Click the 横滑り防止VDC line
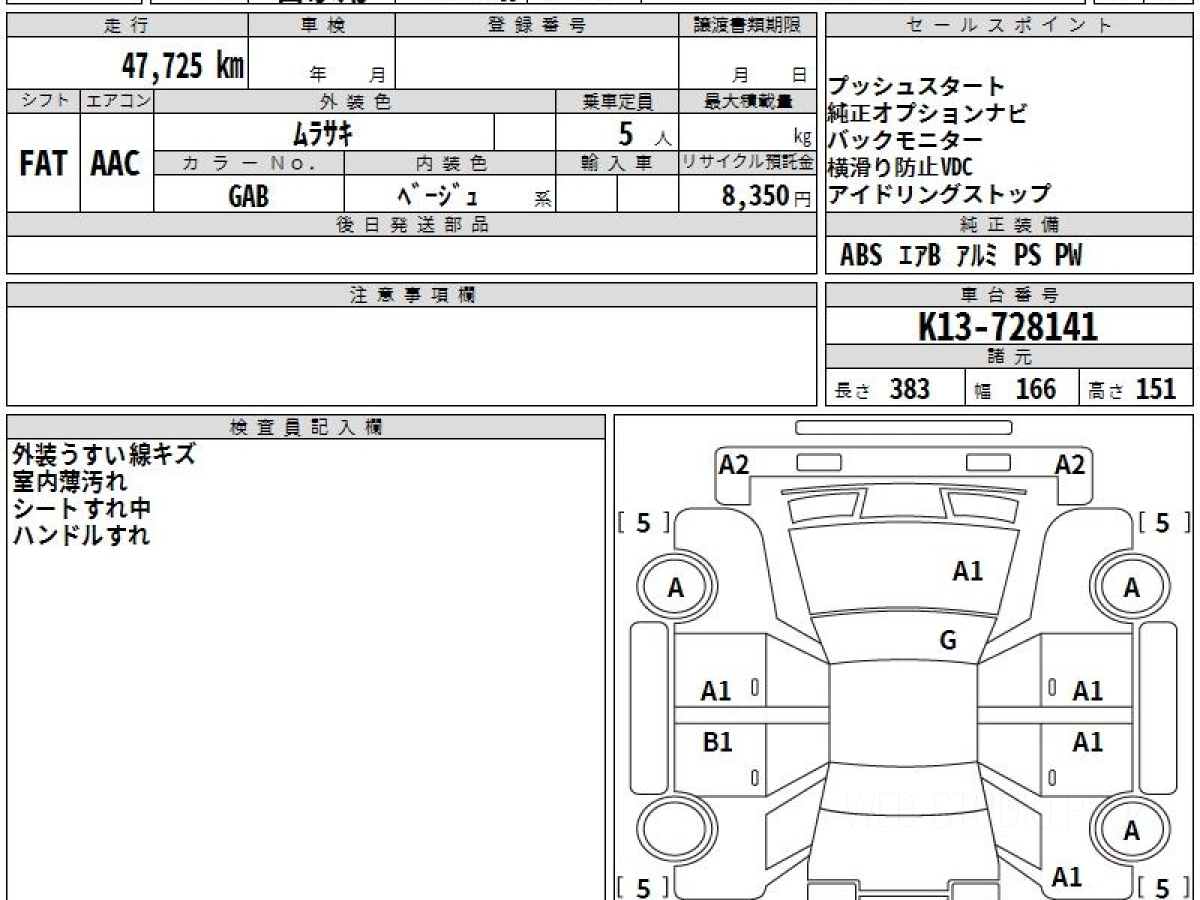Viewport: 1200px width, 900px height. (x=900, y=167)
